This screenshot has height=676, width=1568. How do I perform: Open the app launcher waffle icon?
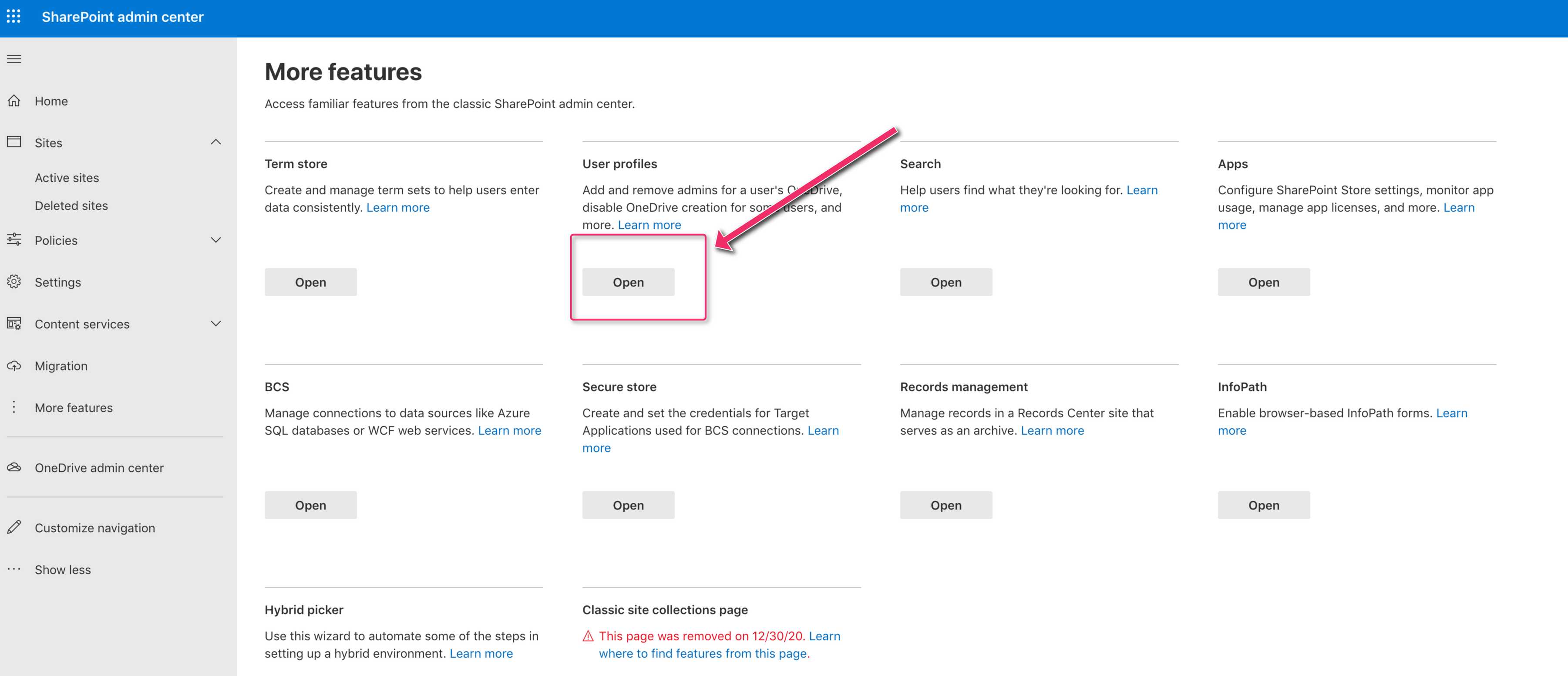tap(13, 17)
